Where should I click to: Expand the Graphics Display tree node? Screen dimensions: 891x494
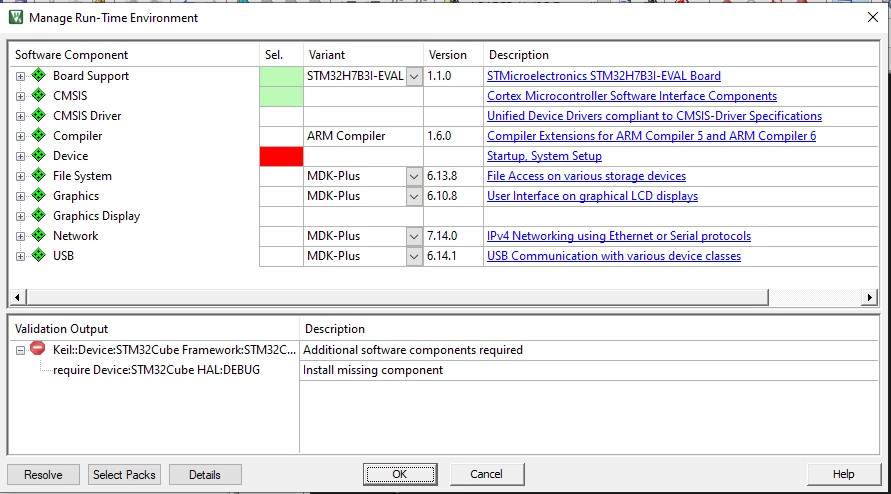[x=20, y=216]
